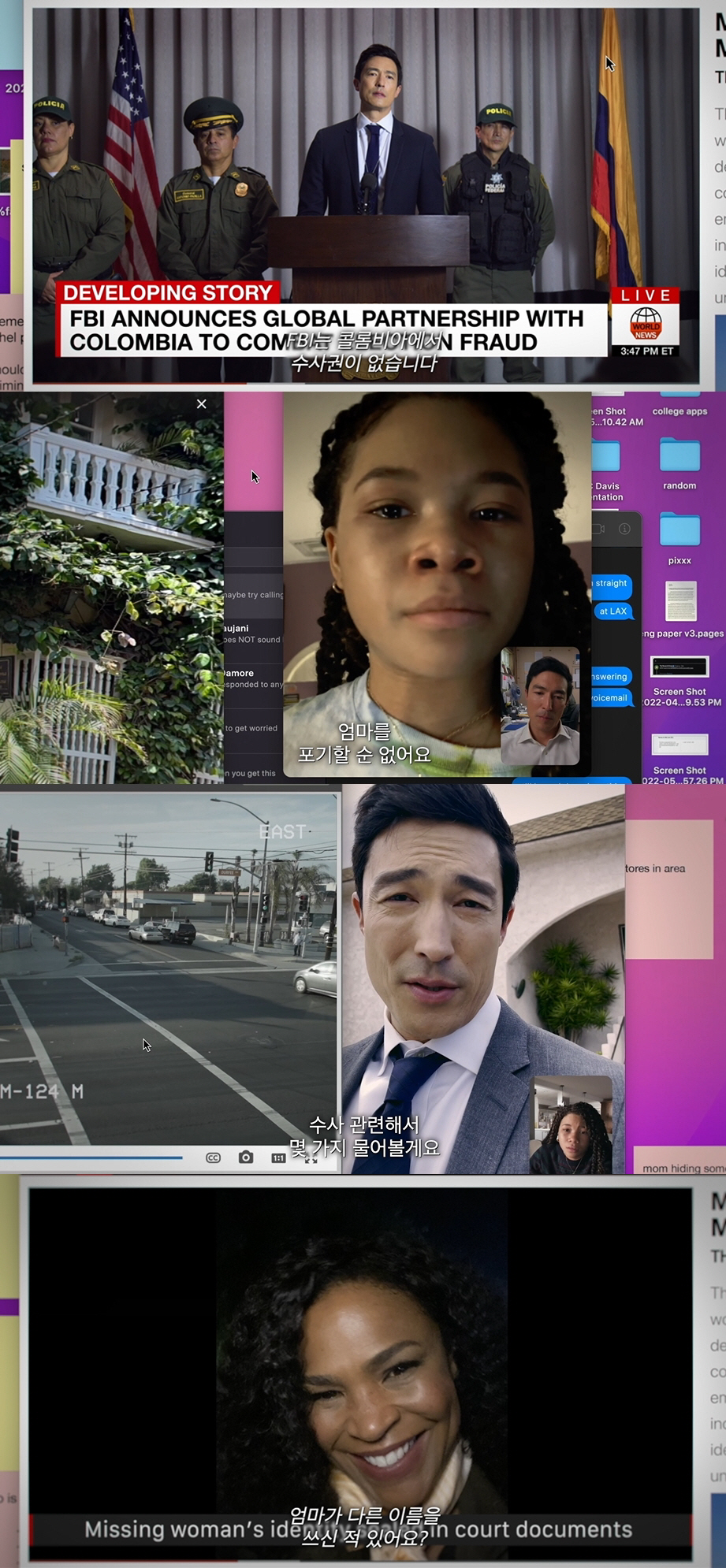
Task: Open Screen Shot 2022-04...9.53 PM file
Action: click(679, 667)
